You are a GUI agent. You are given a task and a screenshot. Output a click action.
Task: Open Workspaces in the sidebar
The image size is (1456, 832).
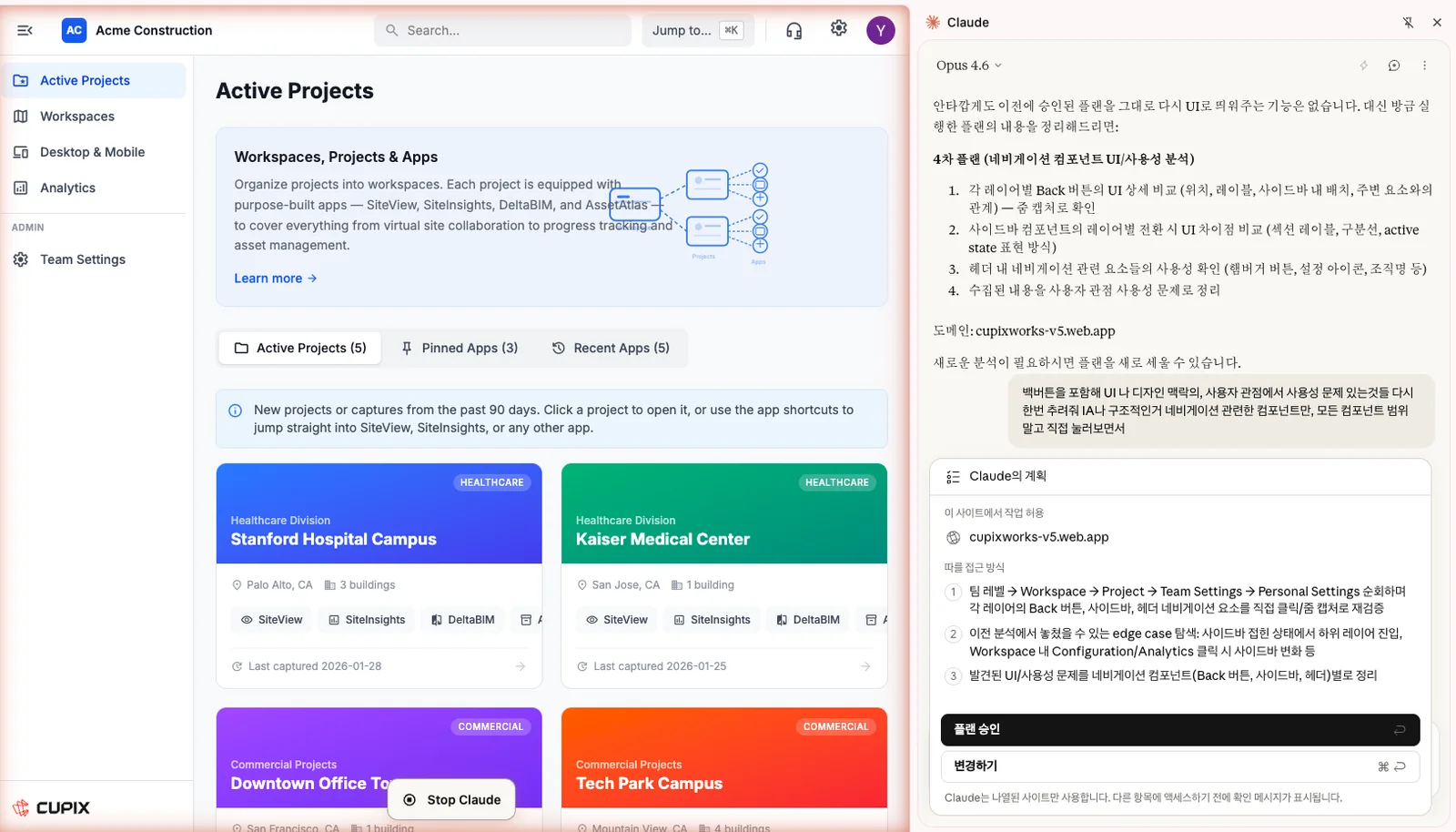tap(95, 117)
